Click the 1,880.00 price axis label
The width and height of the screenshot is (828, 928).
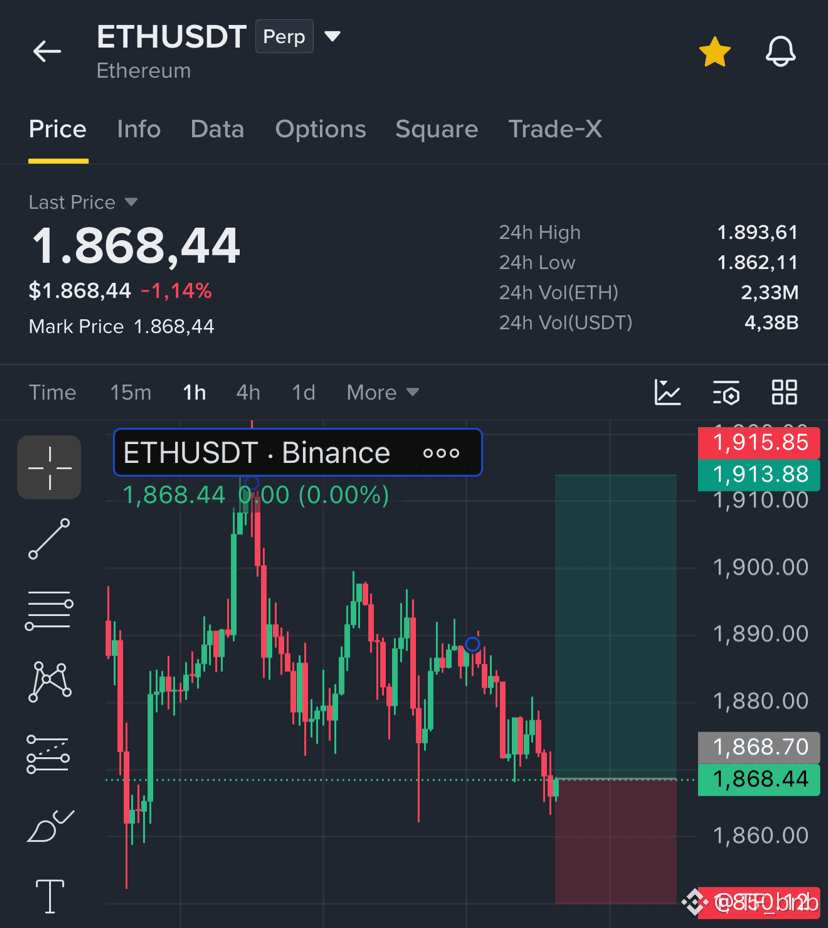tap(761, 701)
